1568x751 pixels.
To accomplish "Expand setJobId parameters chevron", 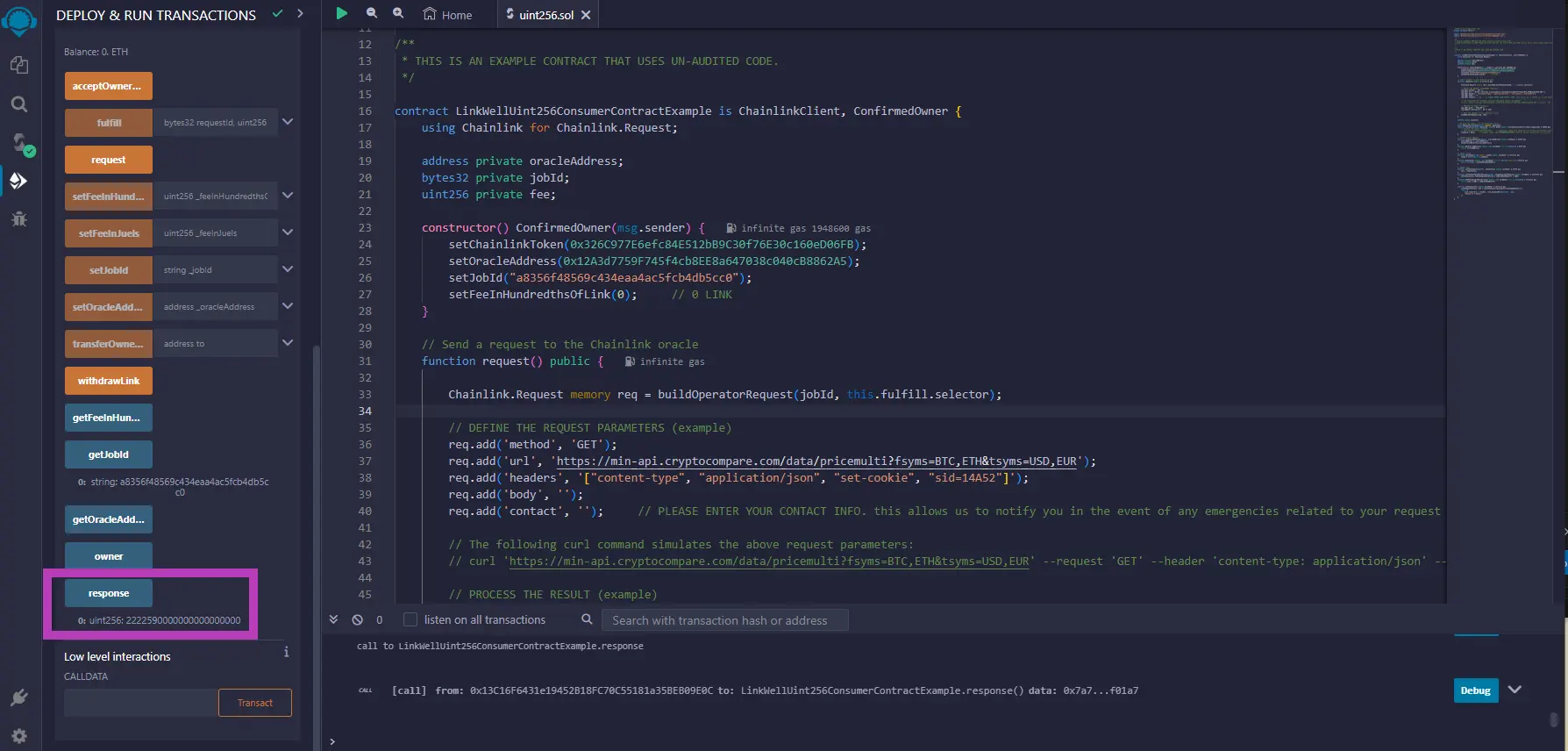I will coord(288,269).
